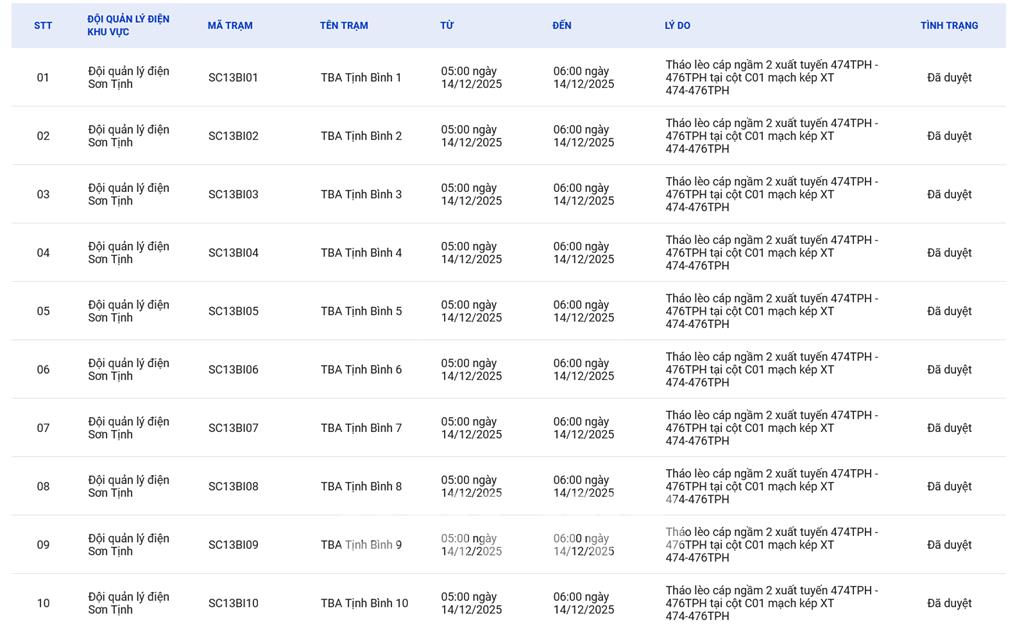Click the TÊN TRẠM column header

coord(344,26)
